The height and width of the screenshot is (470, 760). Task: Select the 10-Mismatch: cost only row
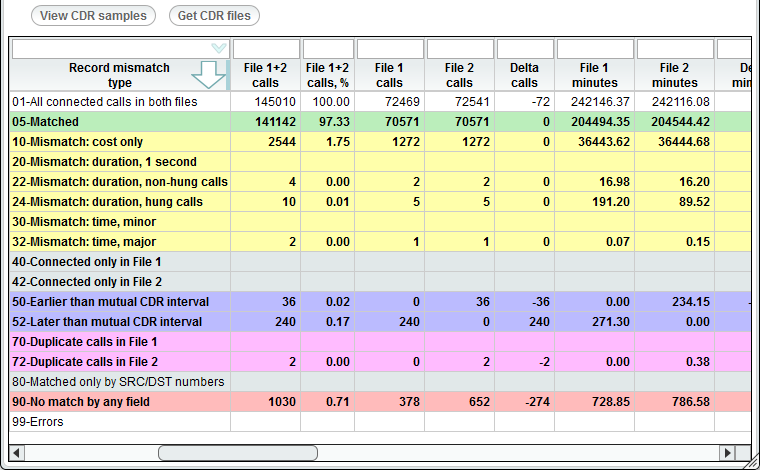click(x=120, y=142)
